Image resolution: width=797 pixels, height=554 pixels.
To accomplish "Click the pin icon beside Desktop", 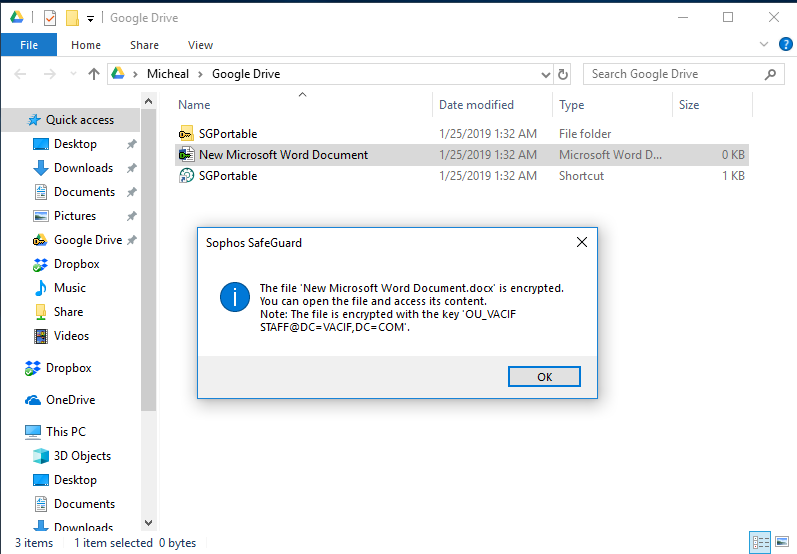I will 132,144.
